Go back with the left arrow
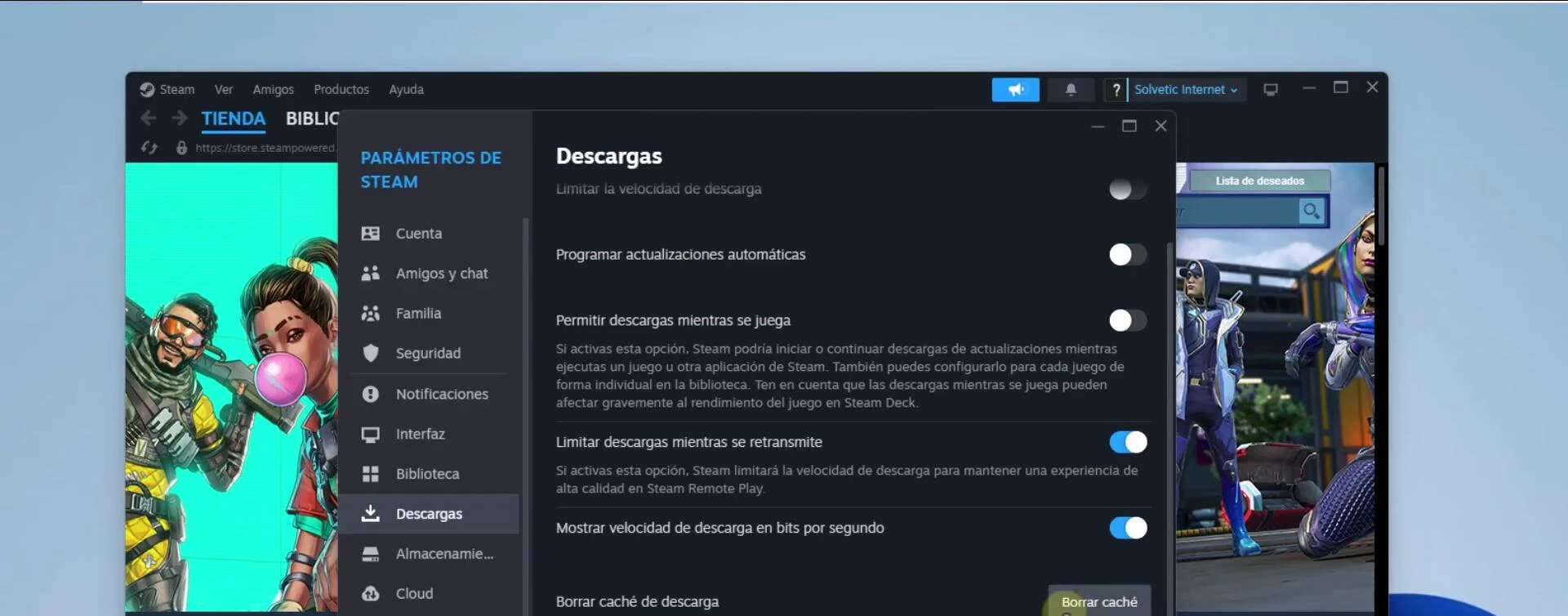Screen dimensions: 1568x616 (x=148, y=118)
